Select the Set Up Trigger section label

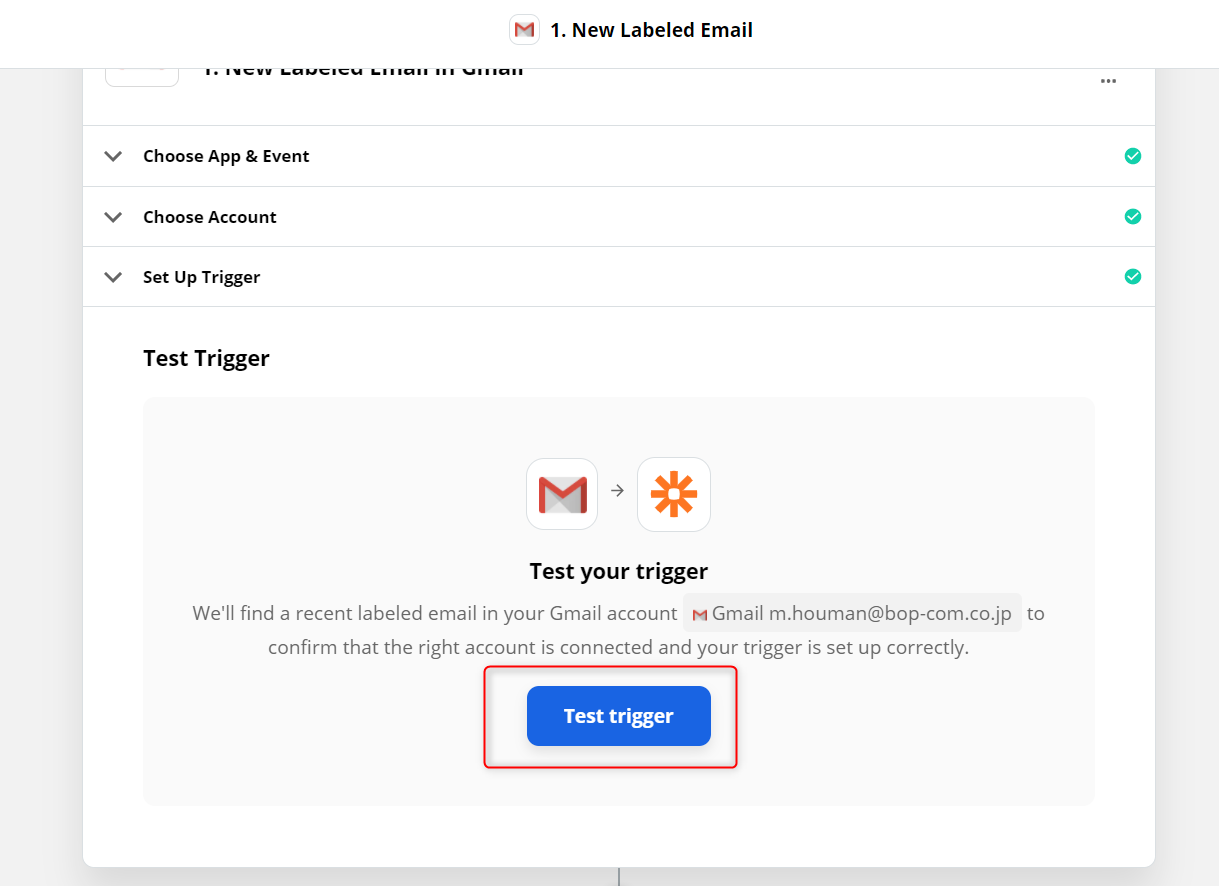point(201,277)
